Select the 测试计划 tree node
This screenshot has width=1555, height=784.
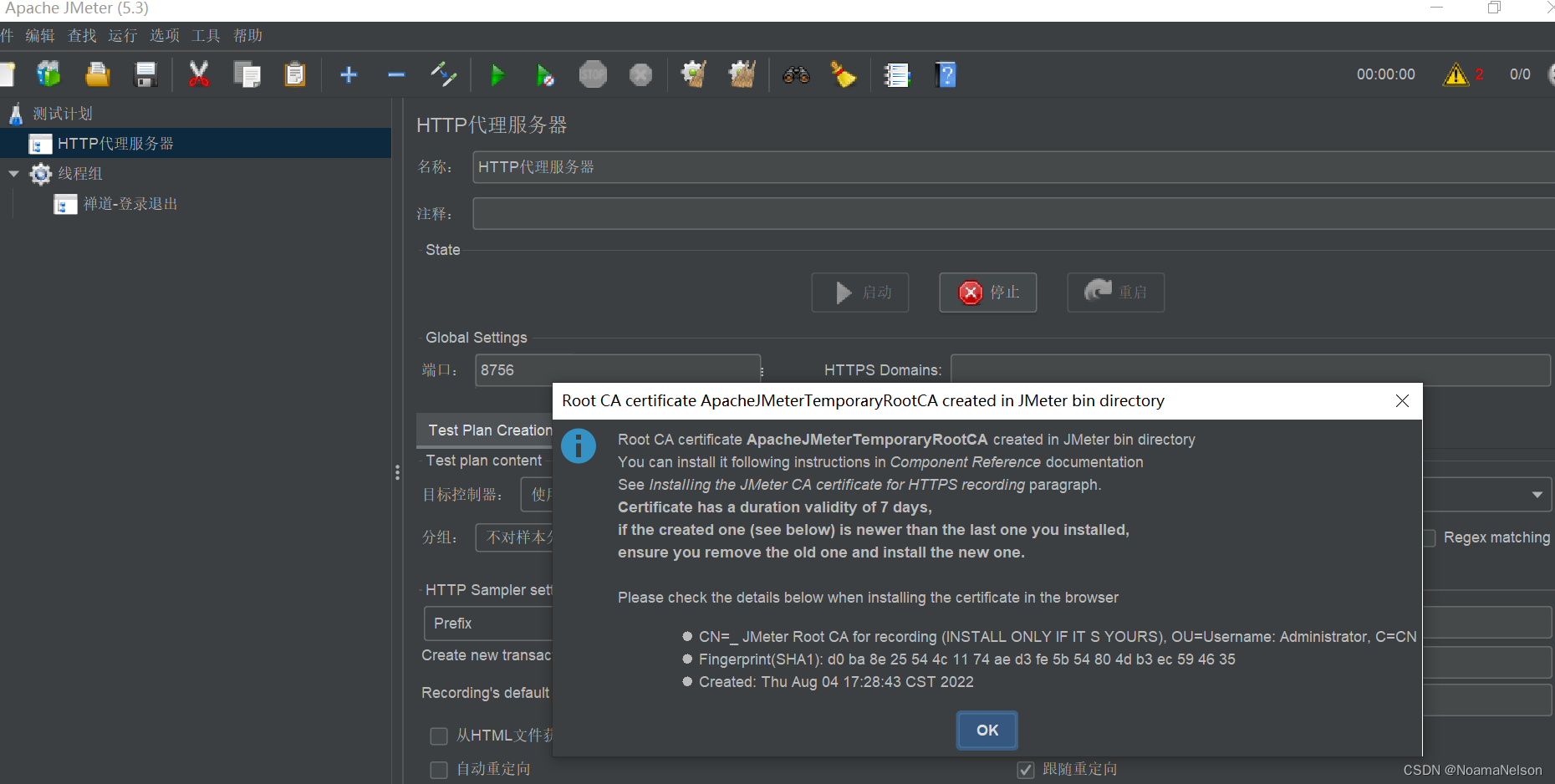[62, 114]
